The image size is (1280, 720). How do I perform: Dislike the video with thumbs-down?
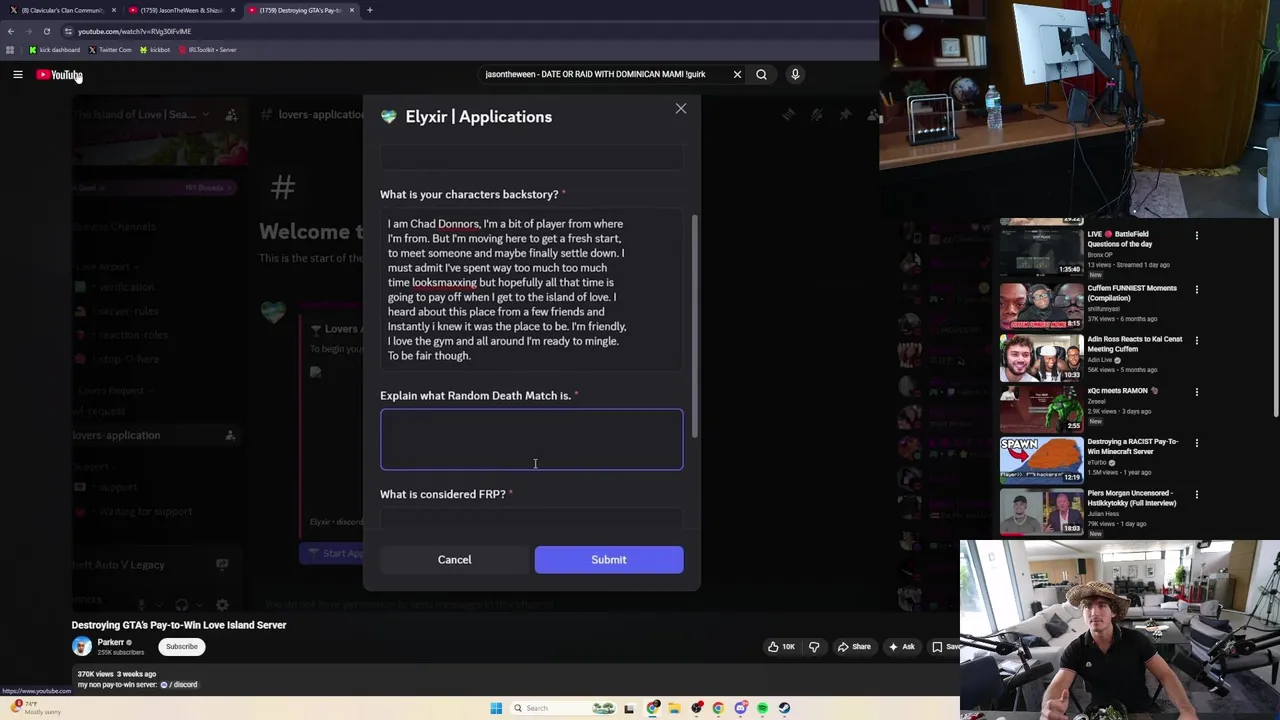coord(814,647)
